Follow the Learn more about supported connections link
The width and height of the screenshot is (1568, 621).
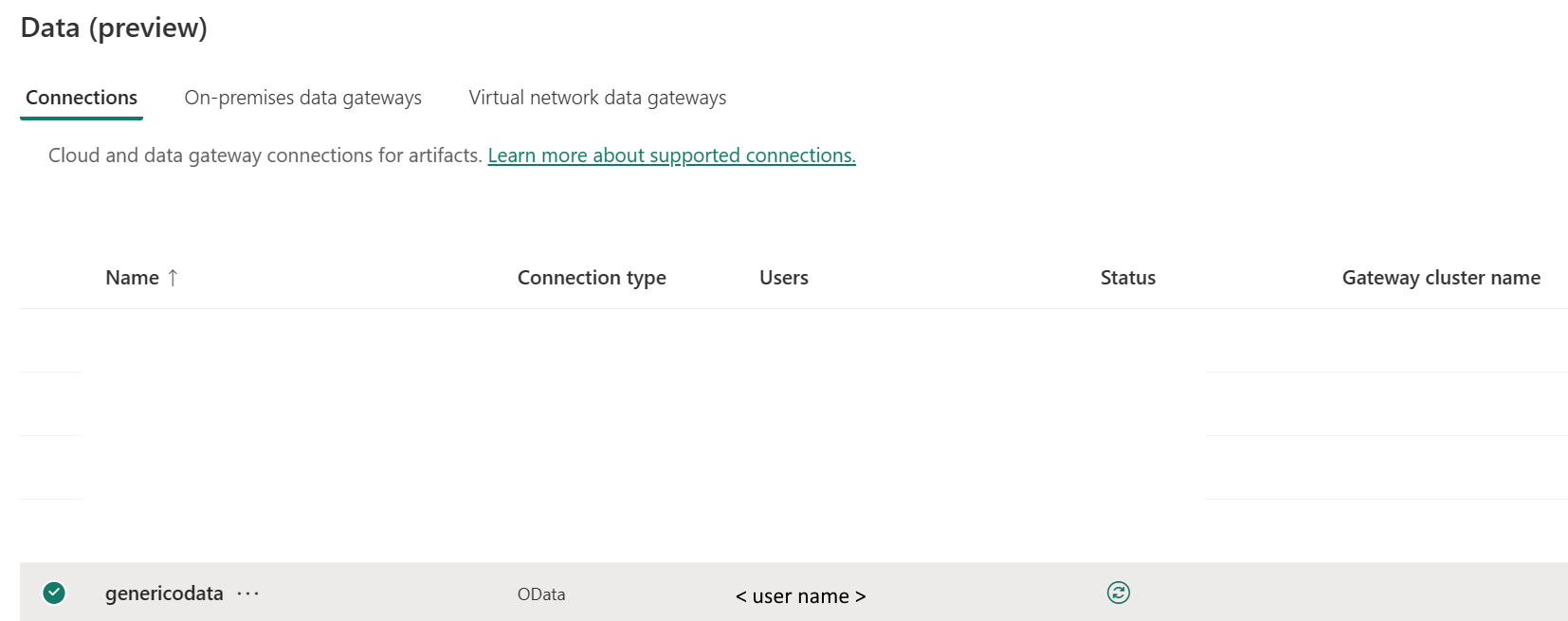point(671,155)
